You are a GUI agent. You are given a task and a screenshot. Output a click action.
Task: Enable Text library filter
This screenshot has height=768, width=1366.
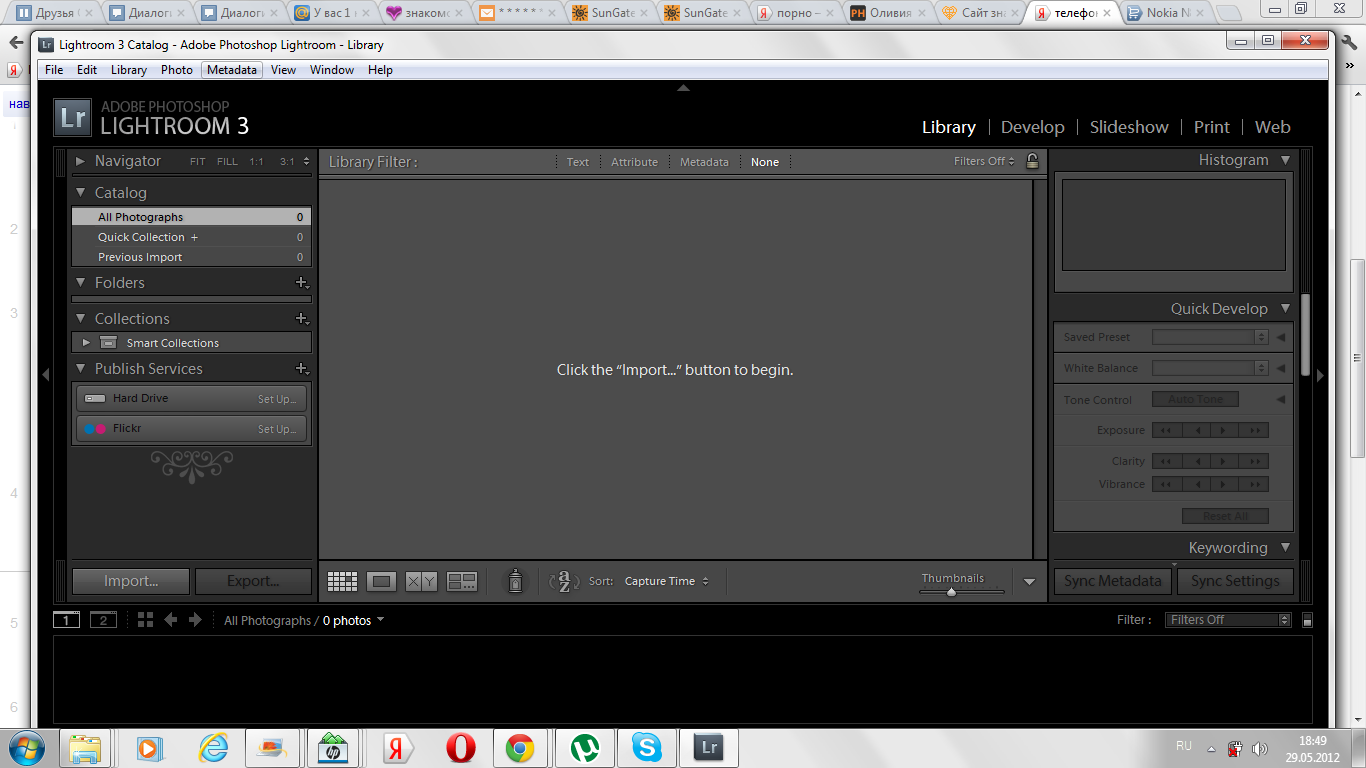(578, 162)
